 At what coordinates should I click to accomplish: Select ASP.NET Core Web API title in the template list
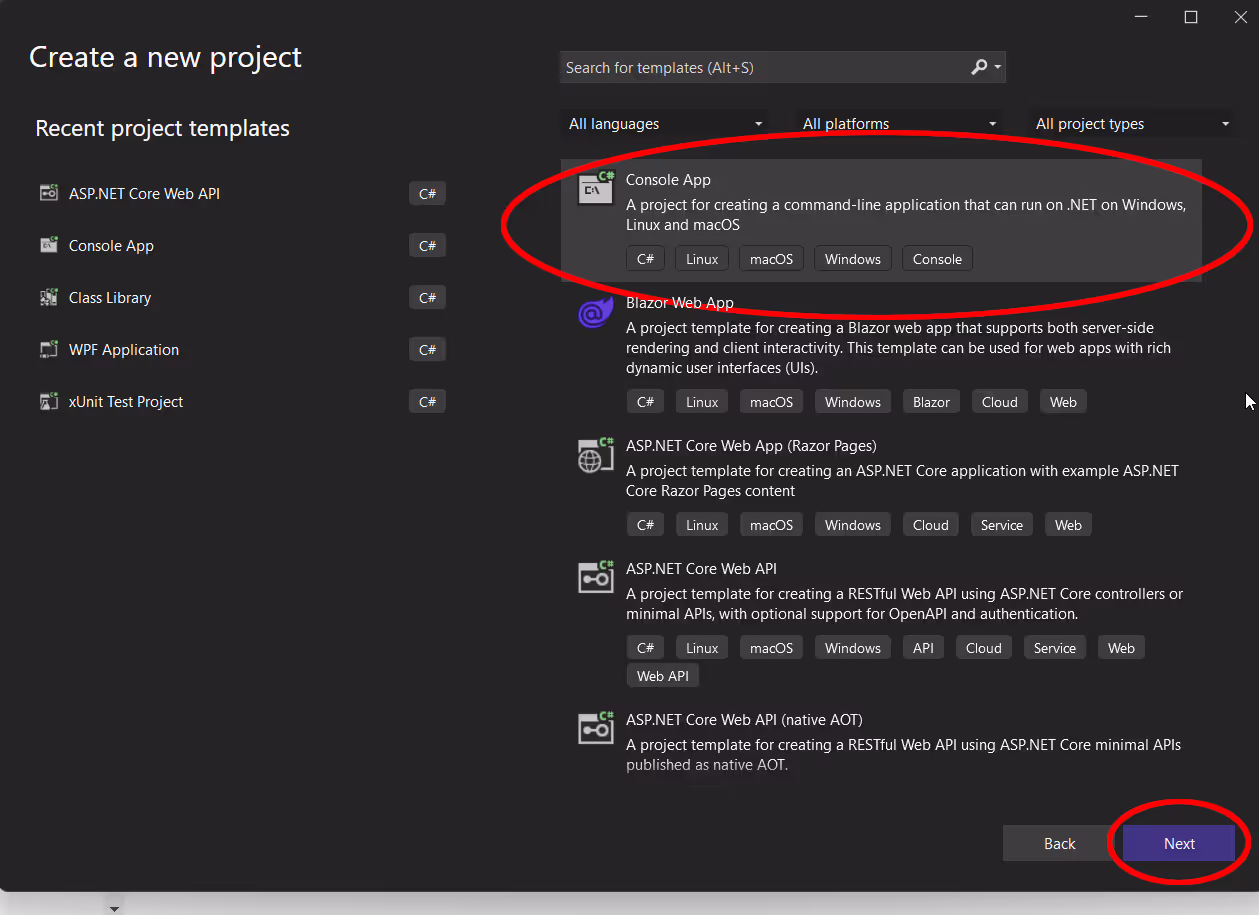[701, 569]
